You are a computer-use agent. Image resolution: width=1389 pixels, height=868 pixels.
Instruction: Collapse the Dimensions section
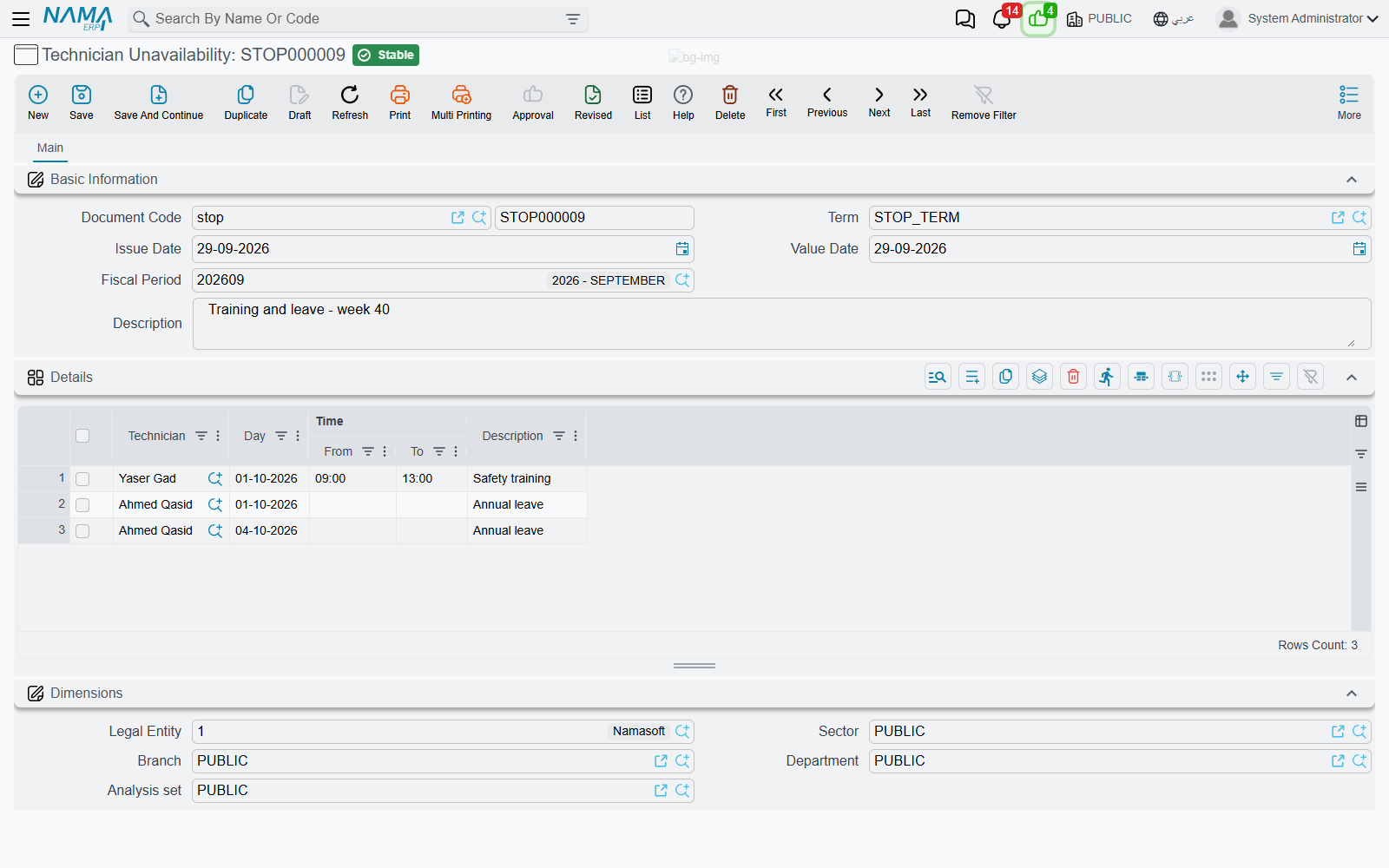1352,694
